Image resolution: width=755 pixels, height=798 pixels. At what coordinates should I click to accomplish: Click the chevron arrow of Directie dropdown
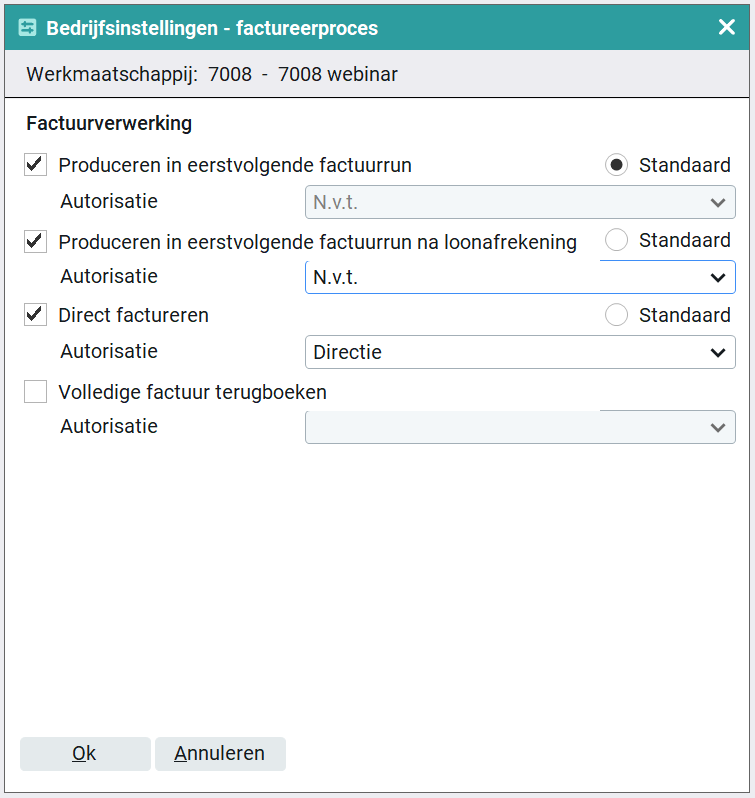[718, 352]
